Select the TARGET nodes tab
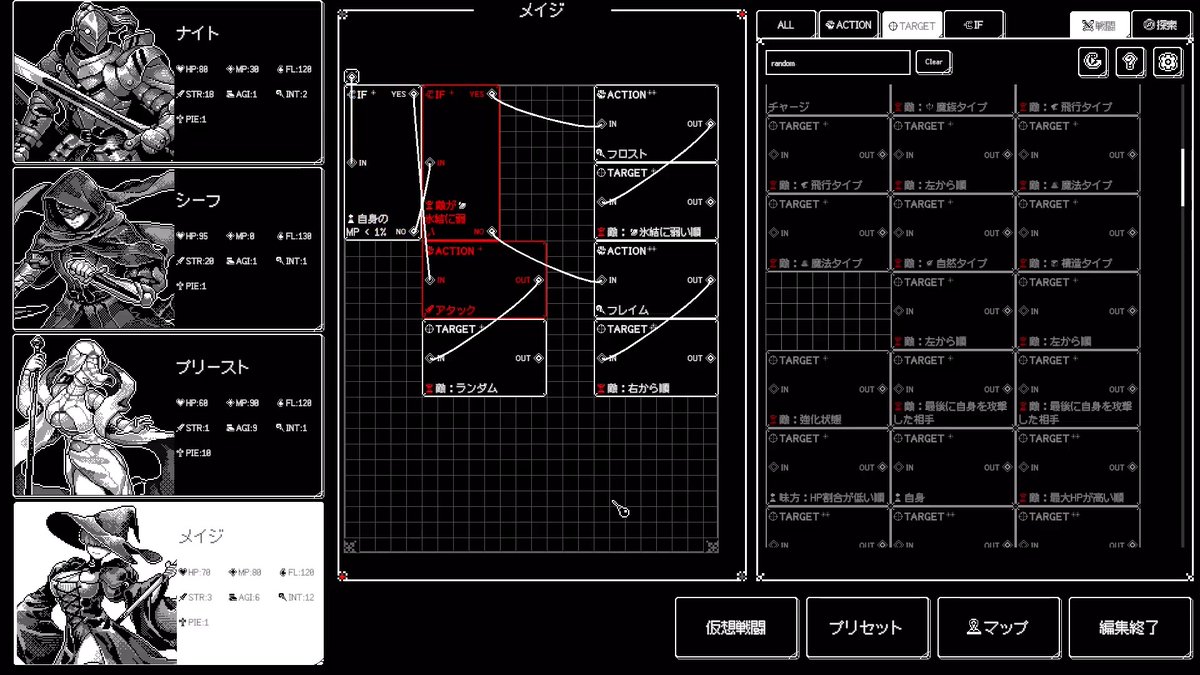Screen dimensions: 1200x675 point(910,25)
